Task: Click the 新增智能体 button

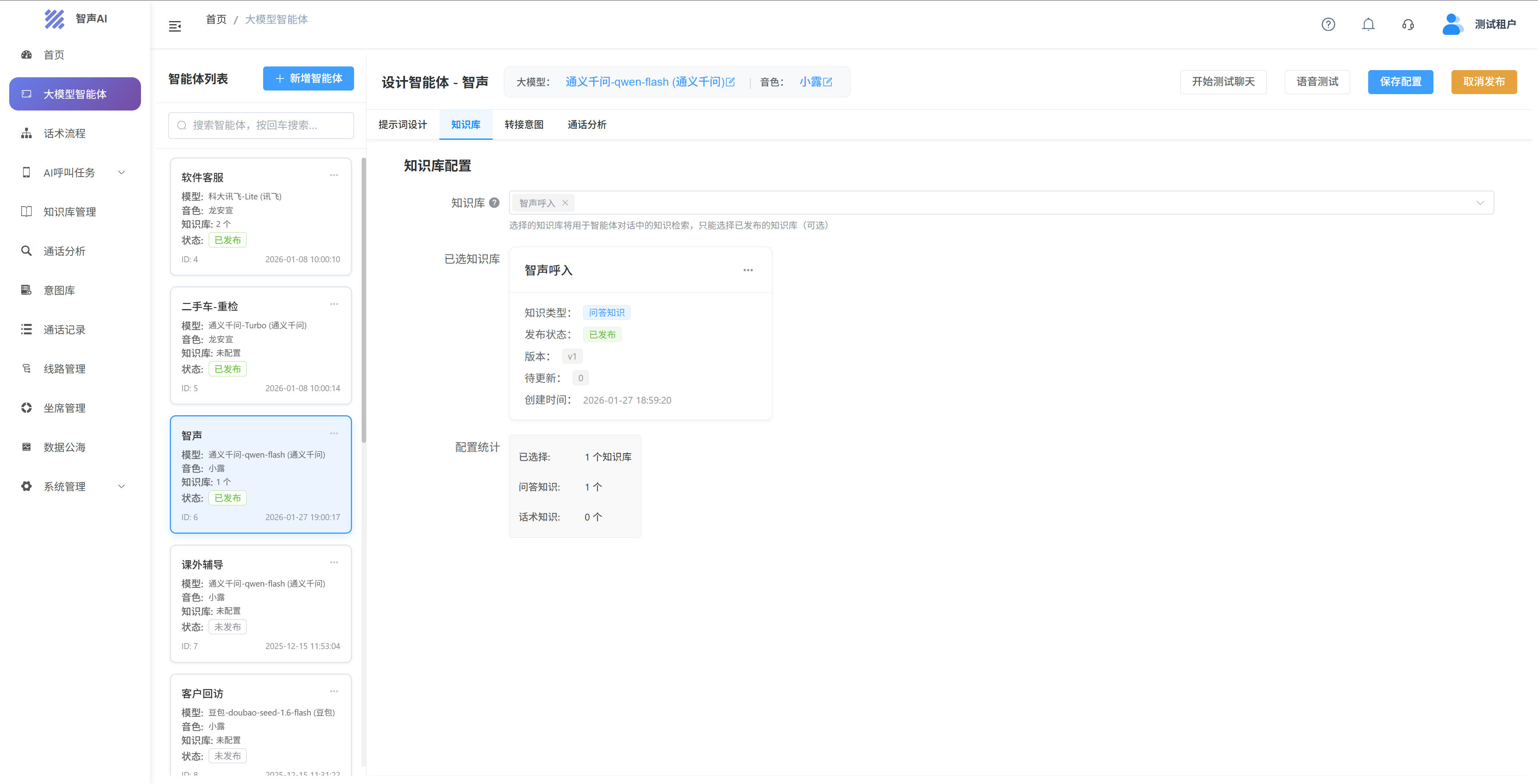Action: [308, 79]
